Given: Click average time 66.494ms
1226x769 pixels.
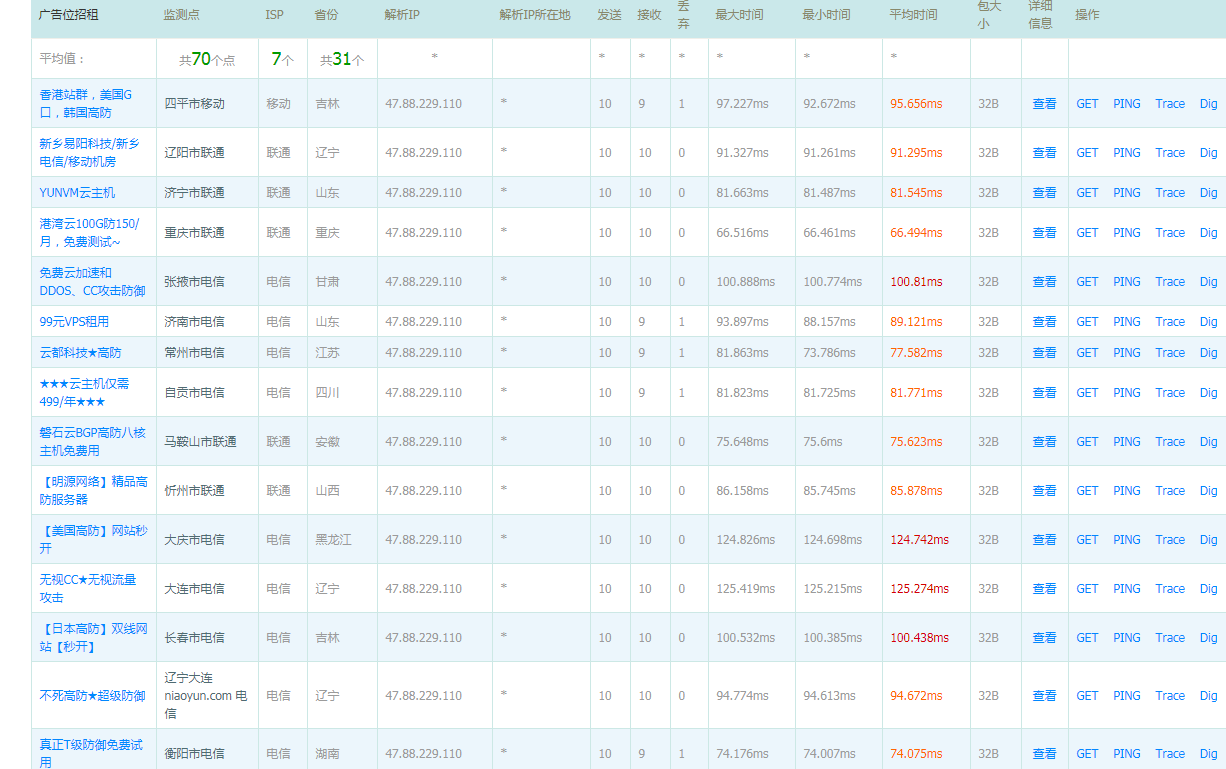Looking at the screenshot, I should click(x=917, y=233).
